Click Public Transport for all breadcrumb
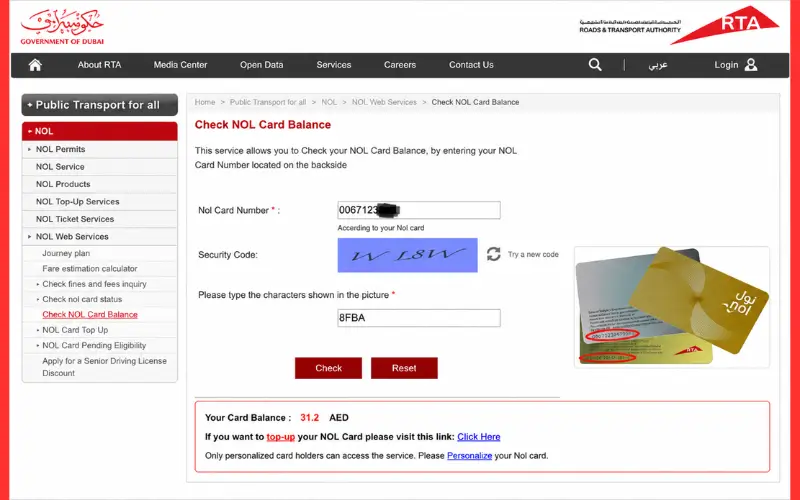The width and height of the screenshot is (800, 500). tap(268, 102)
